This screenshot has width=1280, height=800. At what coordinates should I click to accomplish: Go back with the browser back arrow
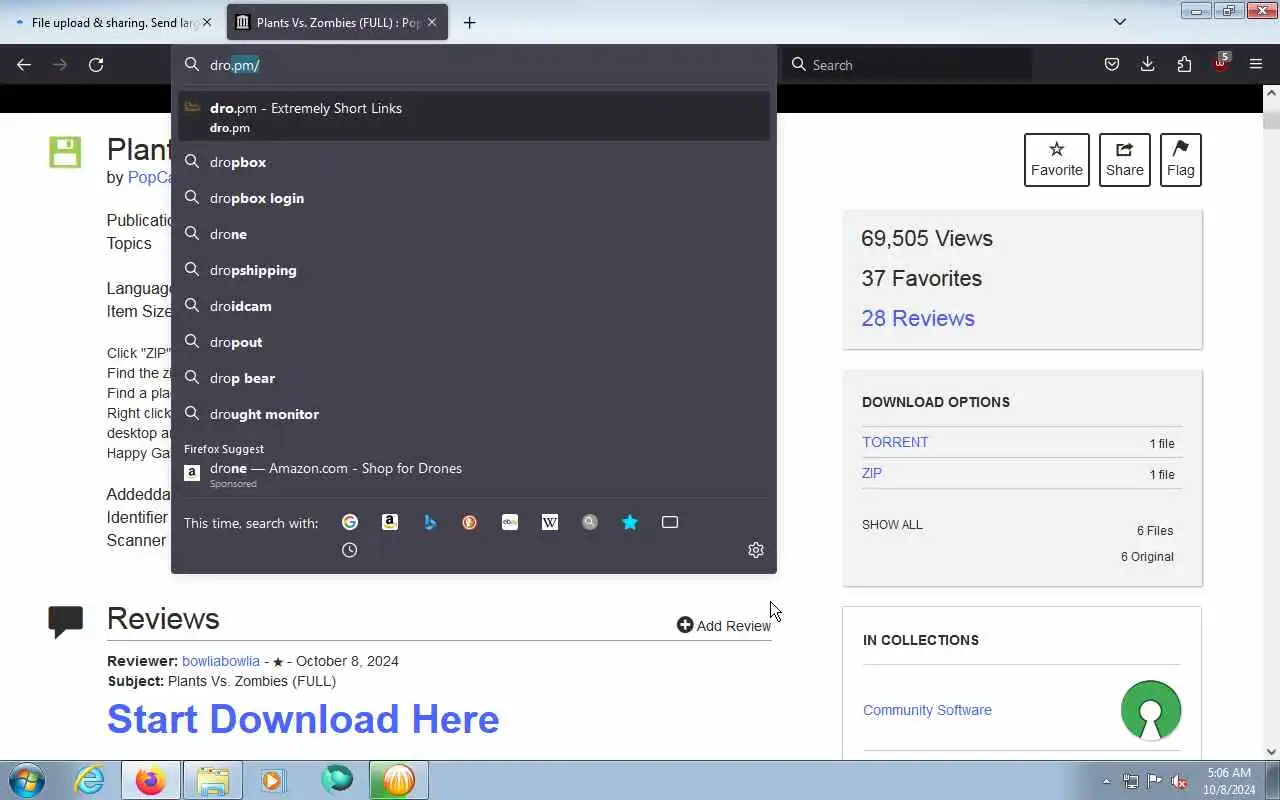24,65
